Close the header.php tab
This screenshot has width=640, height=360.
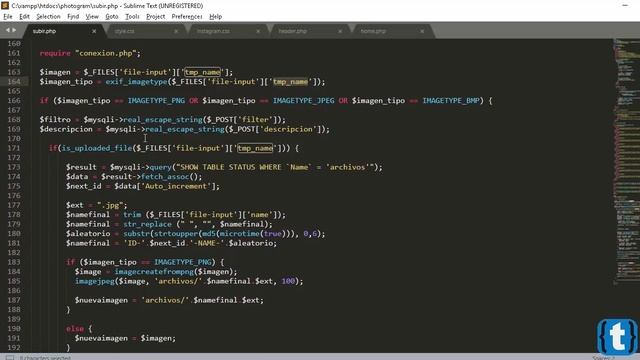point(340,31)
